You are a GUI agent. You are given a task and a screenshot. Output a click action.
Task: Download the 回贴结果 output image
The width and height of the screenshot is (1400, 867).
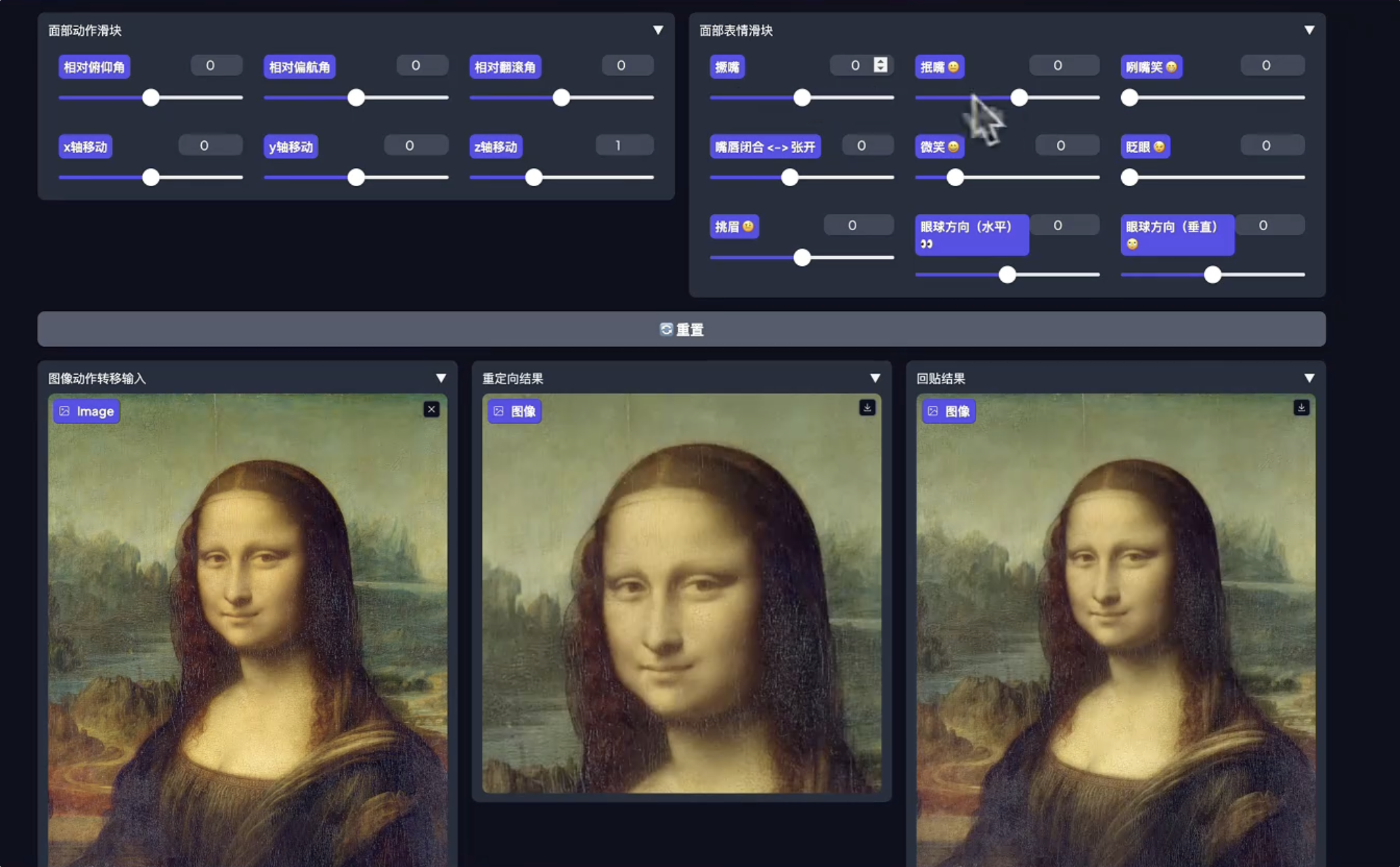[x=1300, y=408]
